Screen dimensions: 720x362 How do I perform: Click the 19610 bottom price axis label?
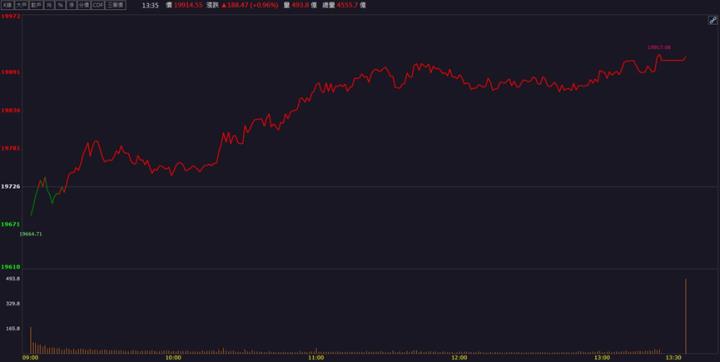coord(10,267)
